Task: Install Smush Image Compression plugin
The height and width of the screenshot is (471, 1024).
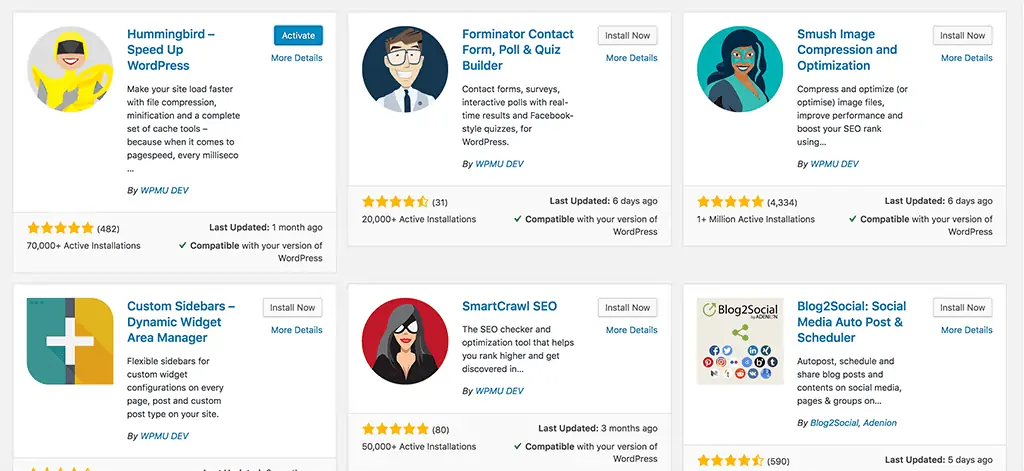Action: [962, 36]
